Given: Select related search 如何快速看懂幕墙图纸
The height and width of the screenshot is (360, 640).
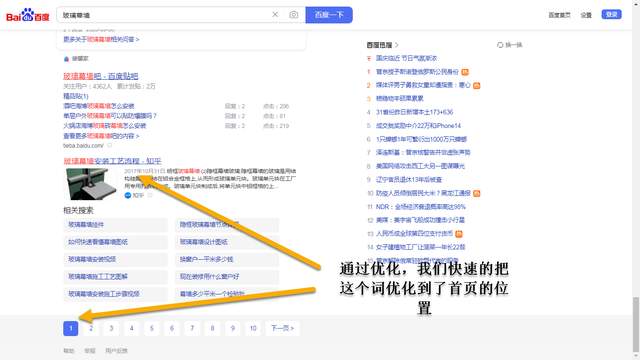Looking at the screenshot, I should [x=115, y=242].
